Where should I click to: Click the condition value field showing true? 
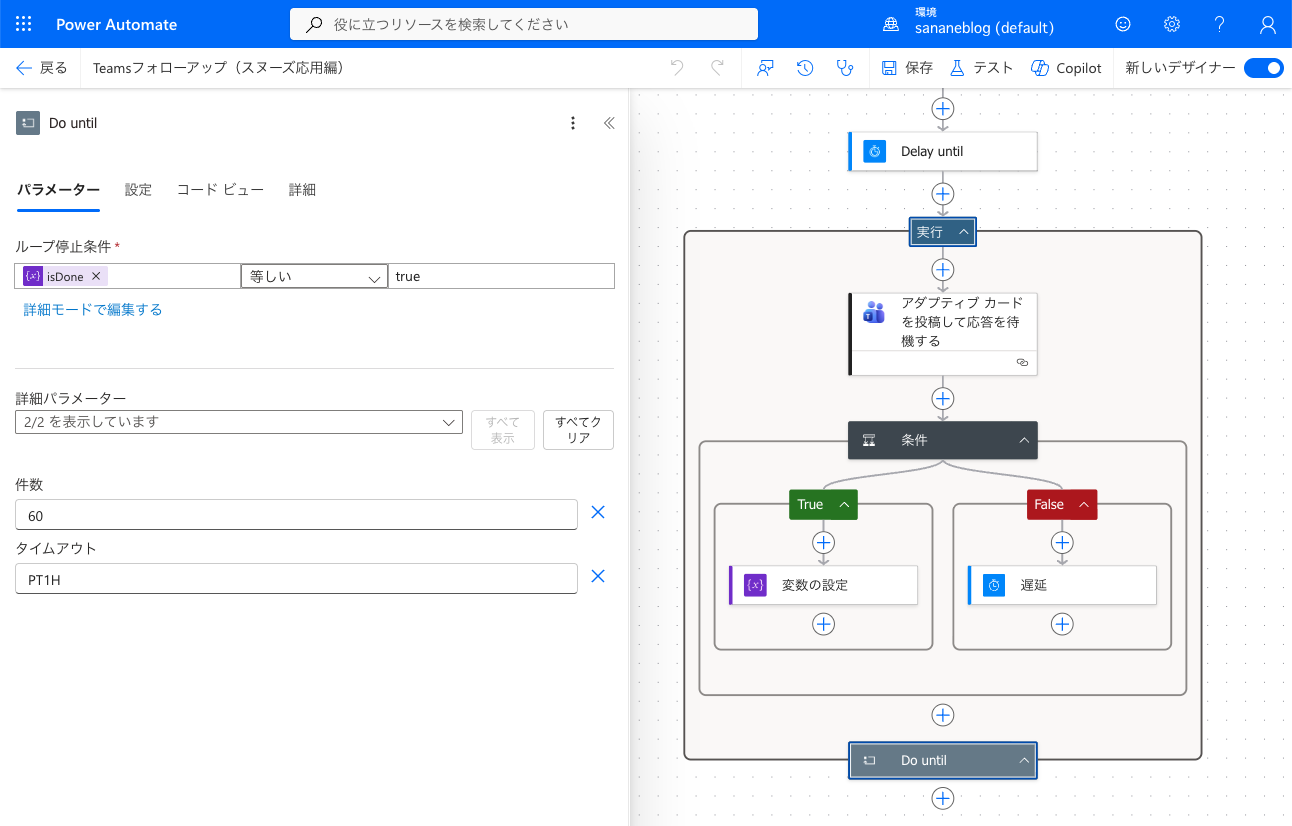coord(501,276)
